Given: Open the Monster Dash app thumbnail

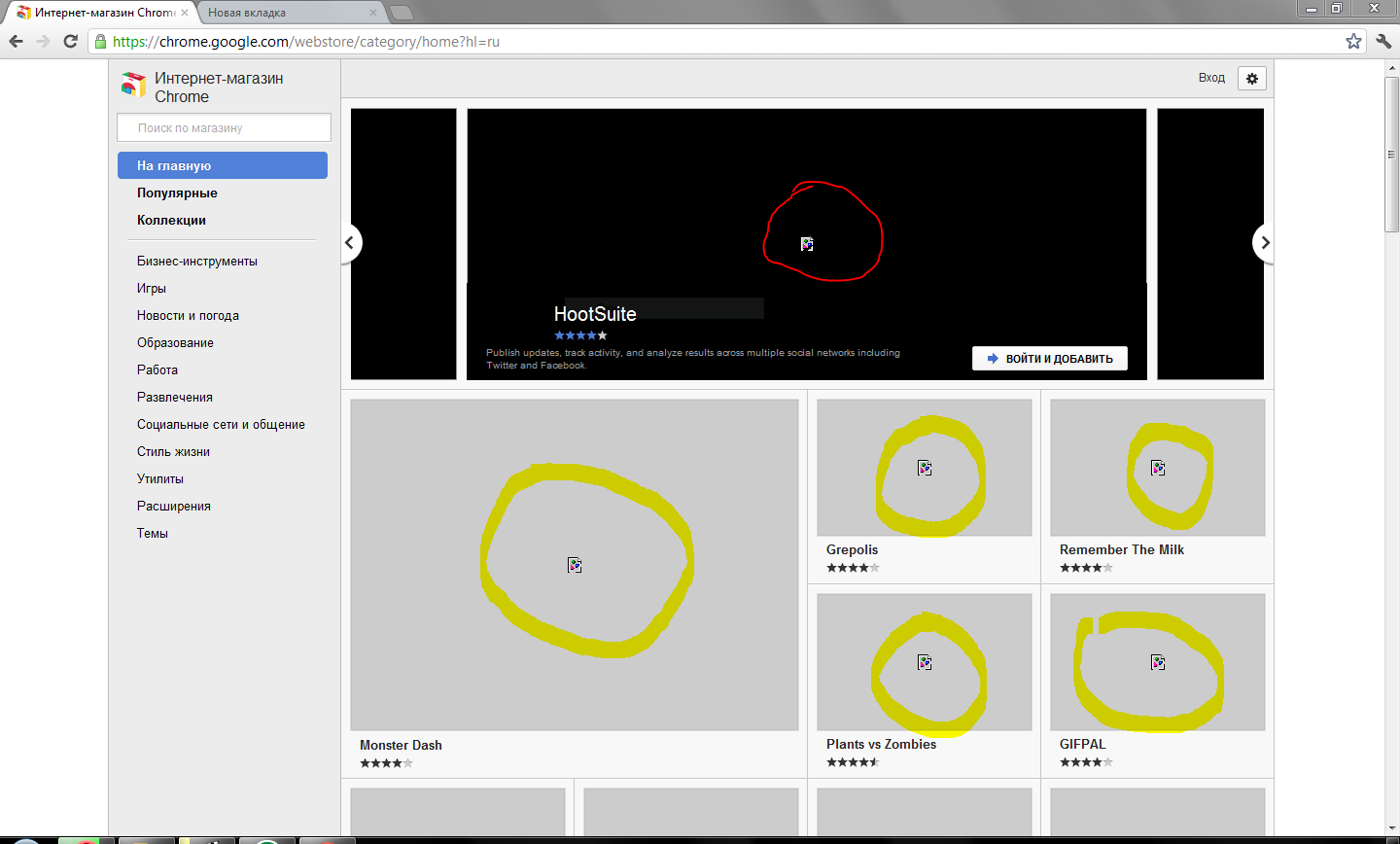Looking at the screenshot, I should [x=574, y=565].
